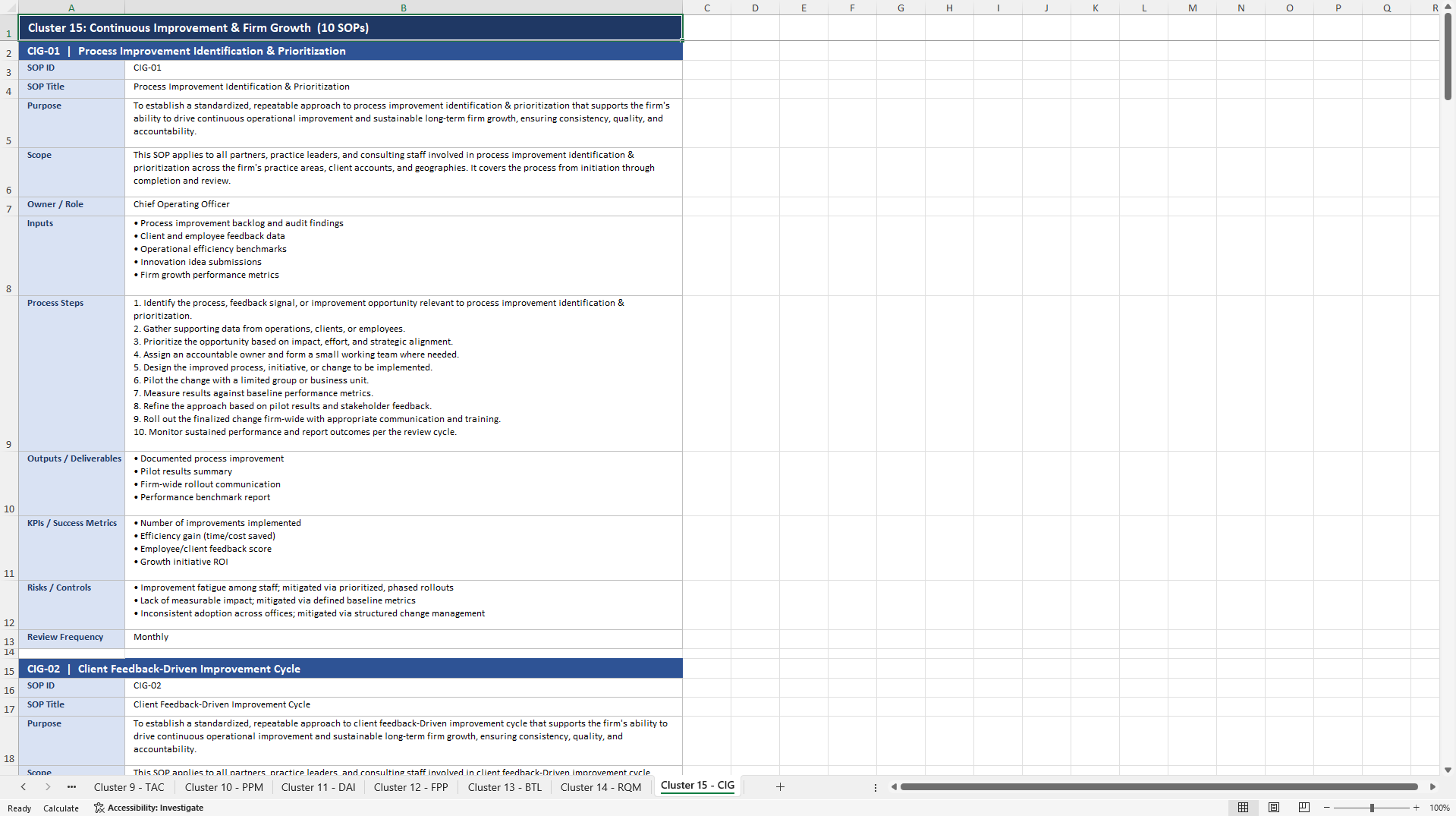Select the Cluster 15 title cell
The height and width of the screenshot is (816, 1456).
(351, 28)
